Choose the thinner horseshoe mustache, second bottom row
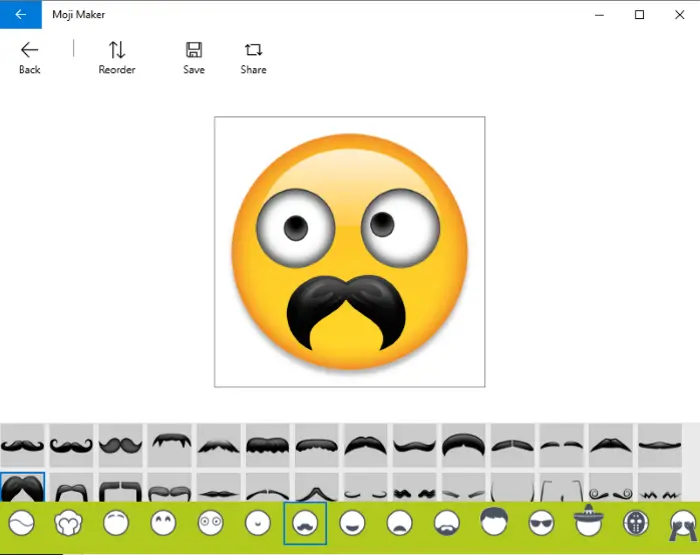 [x=71, y=487]
